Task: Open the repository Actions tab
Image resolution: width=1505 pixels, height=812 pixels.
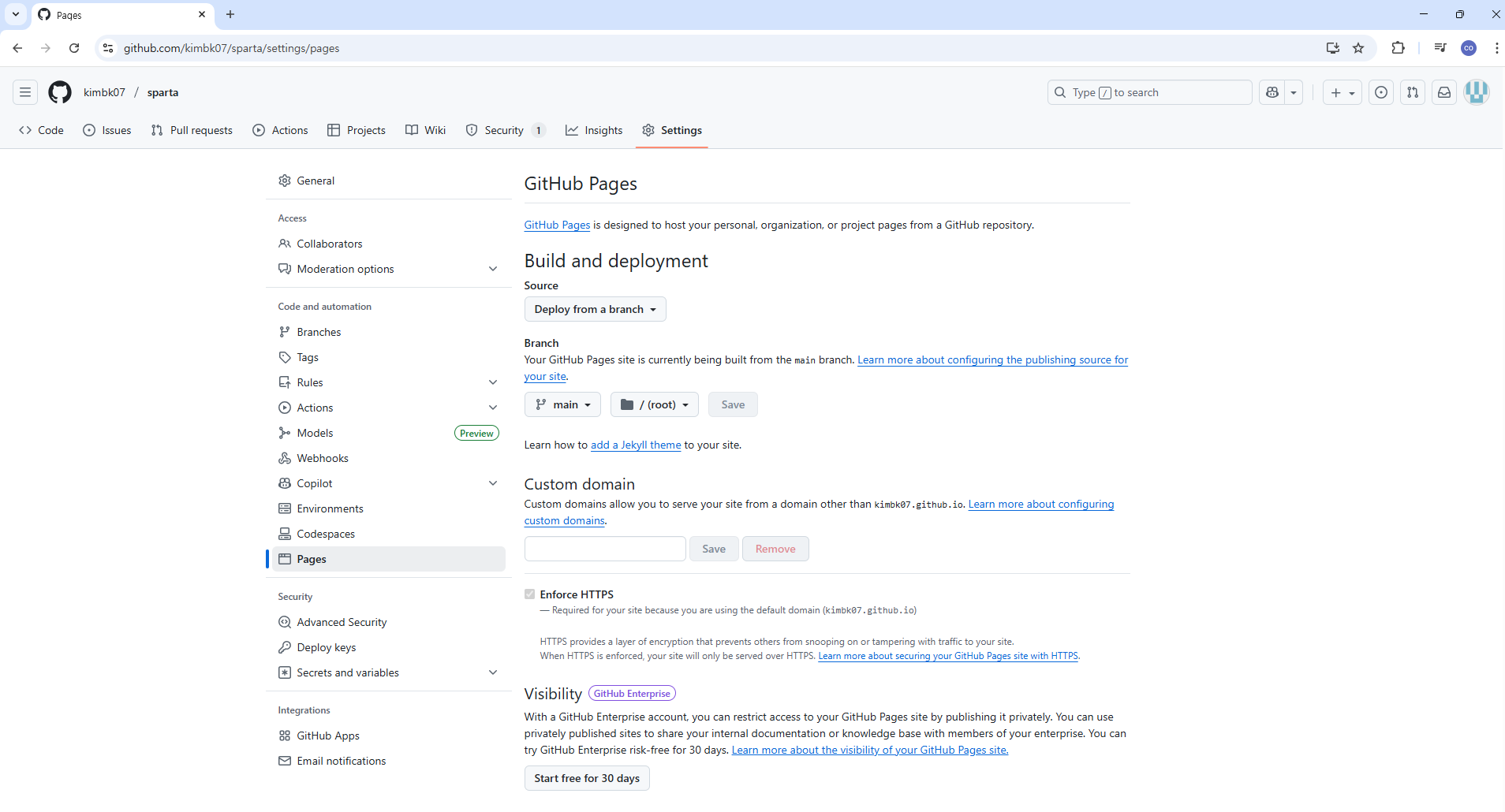Action: [280, 130]
